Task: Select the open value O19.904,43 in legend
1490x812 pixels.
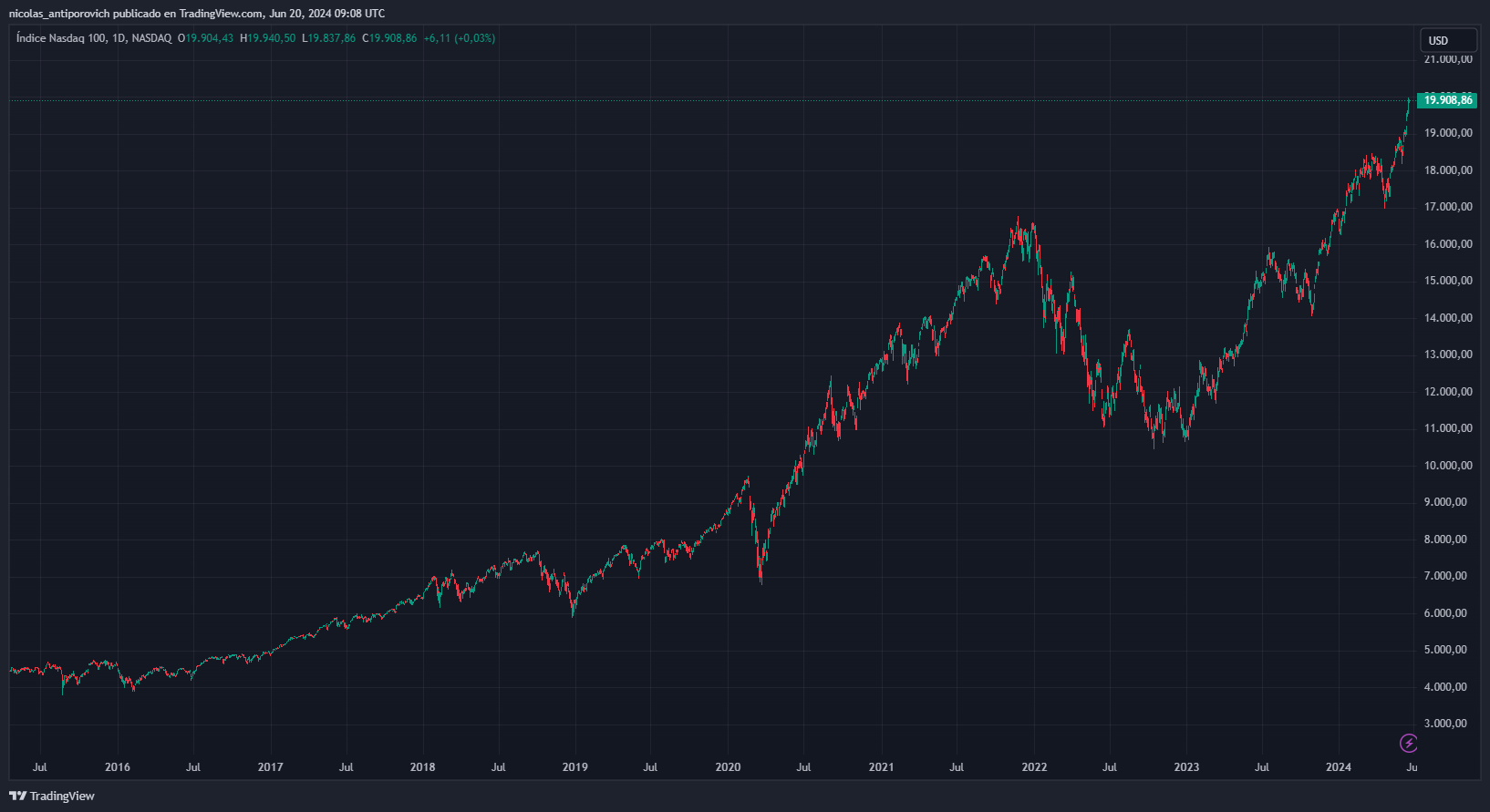Action: pyautogui.click(x=205, y=38)
